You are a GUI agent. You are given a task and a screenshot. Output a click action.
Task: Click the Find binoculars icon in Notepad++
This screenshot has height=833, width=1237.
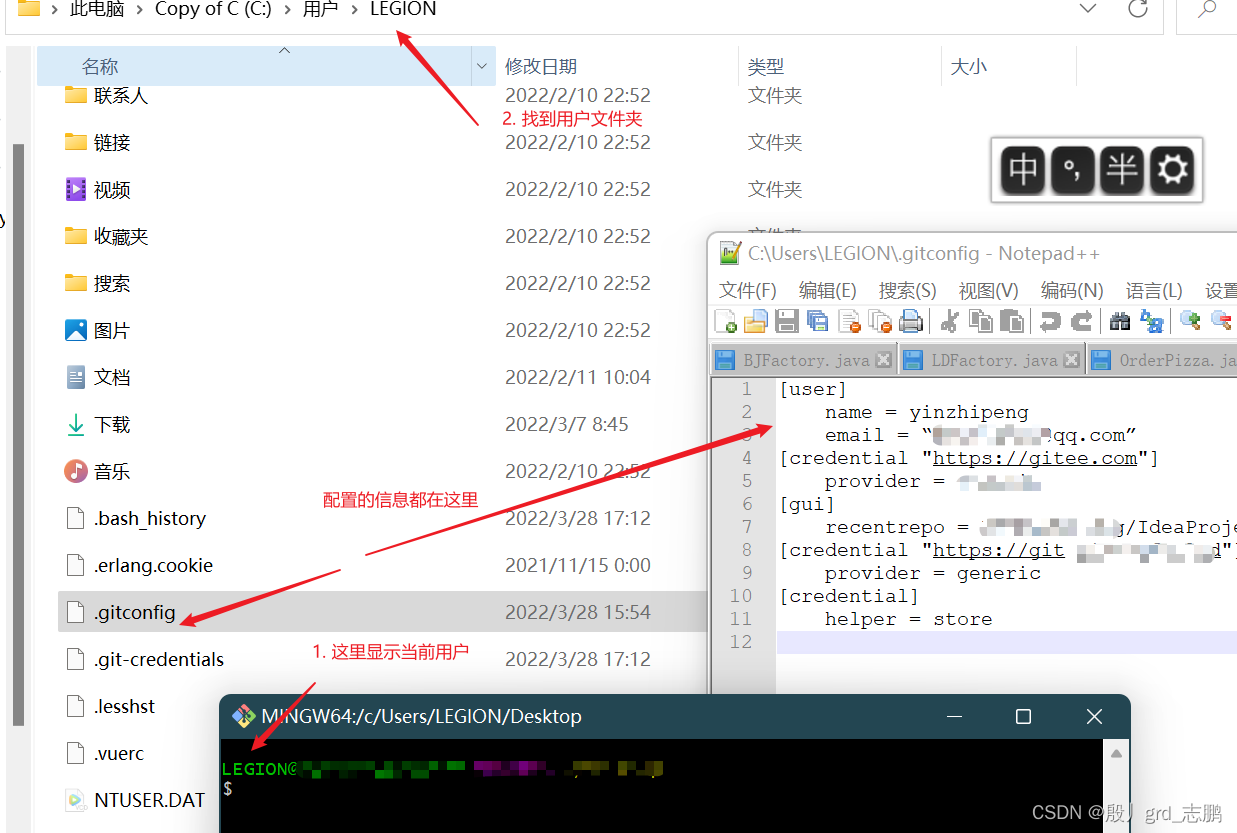pyautogui.click(x=1121, y=321)
